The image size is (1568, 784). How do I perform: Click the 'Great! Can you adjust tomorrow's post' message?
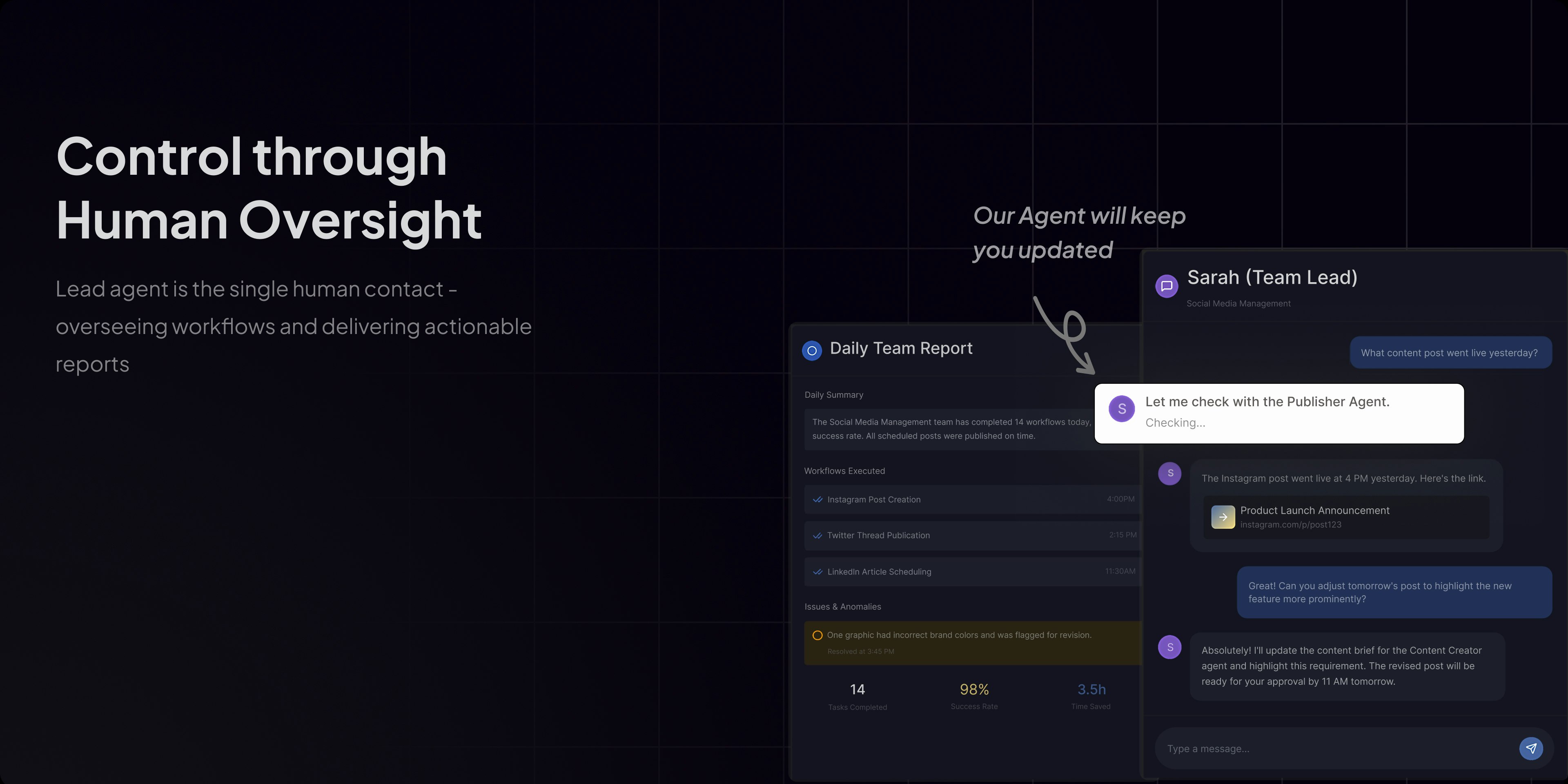coord(1394,592)
